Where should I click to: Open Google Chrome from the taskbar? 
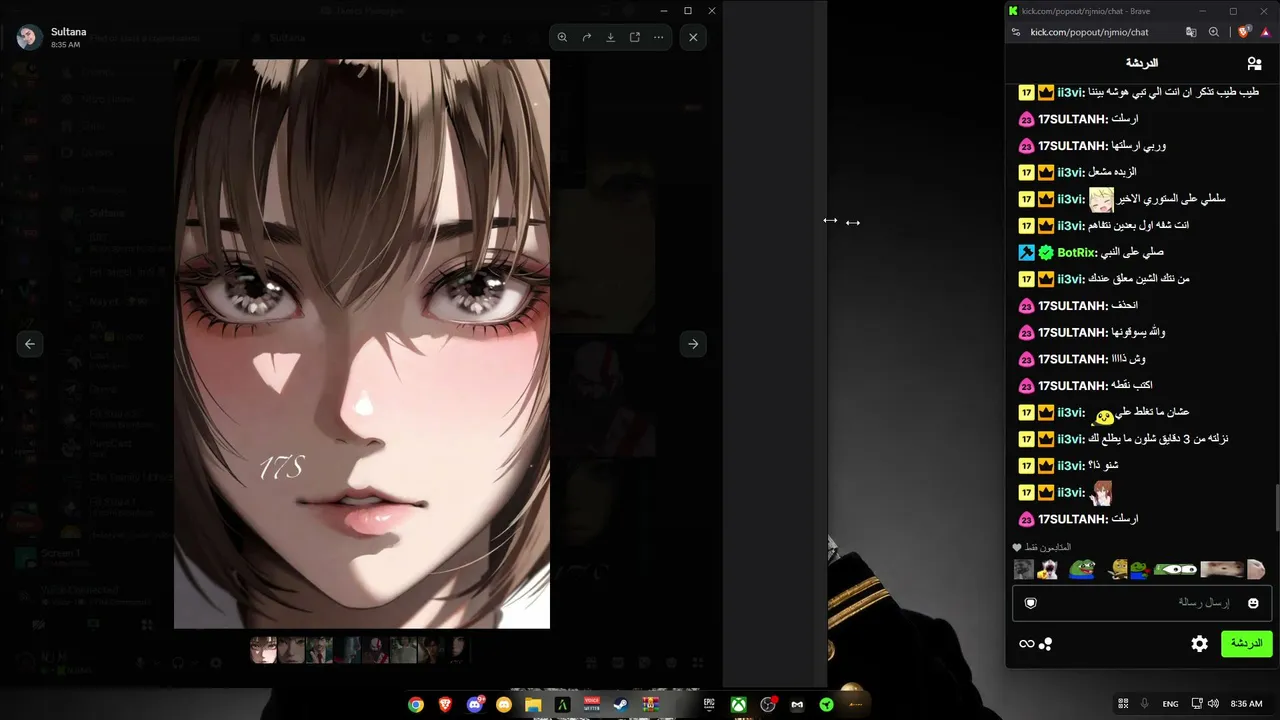tap(416, 704)
